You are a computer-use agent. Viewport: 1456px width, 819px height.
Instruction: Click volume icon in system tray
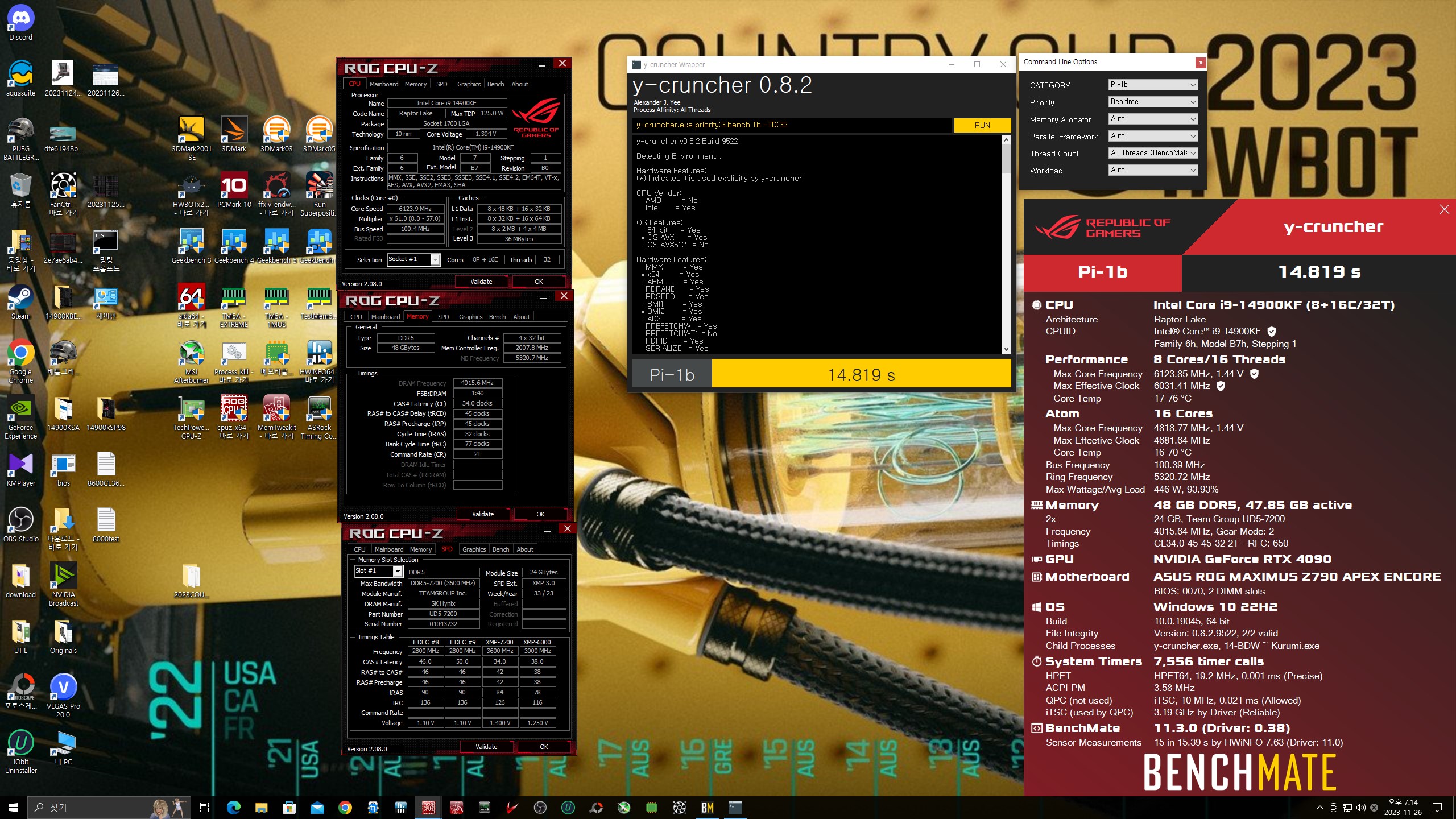(x=1360, y=808)
